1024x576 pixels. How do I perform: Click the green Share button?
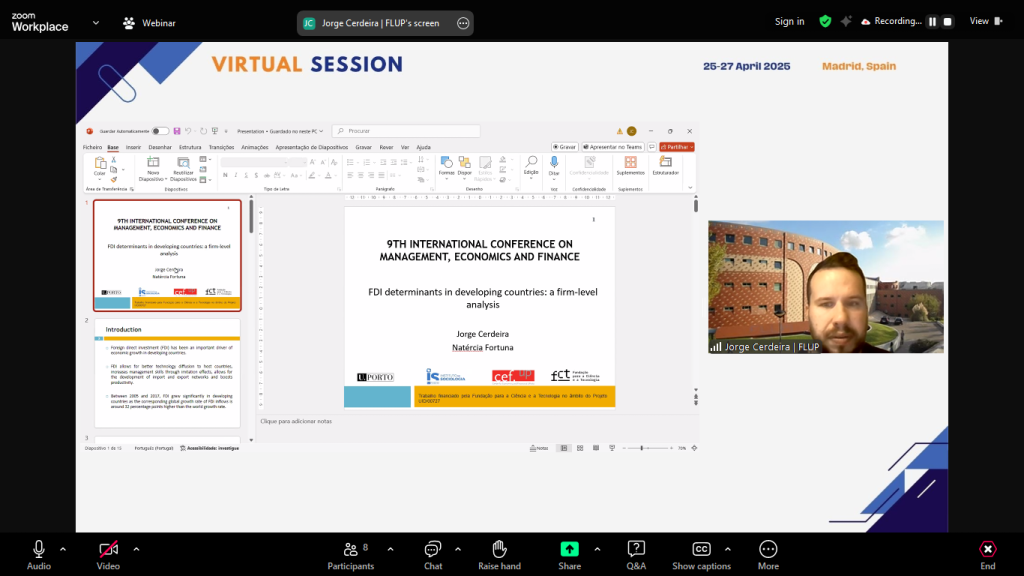coord(569,549)
